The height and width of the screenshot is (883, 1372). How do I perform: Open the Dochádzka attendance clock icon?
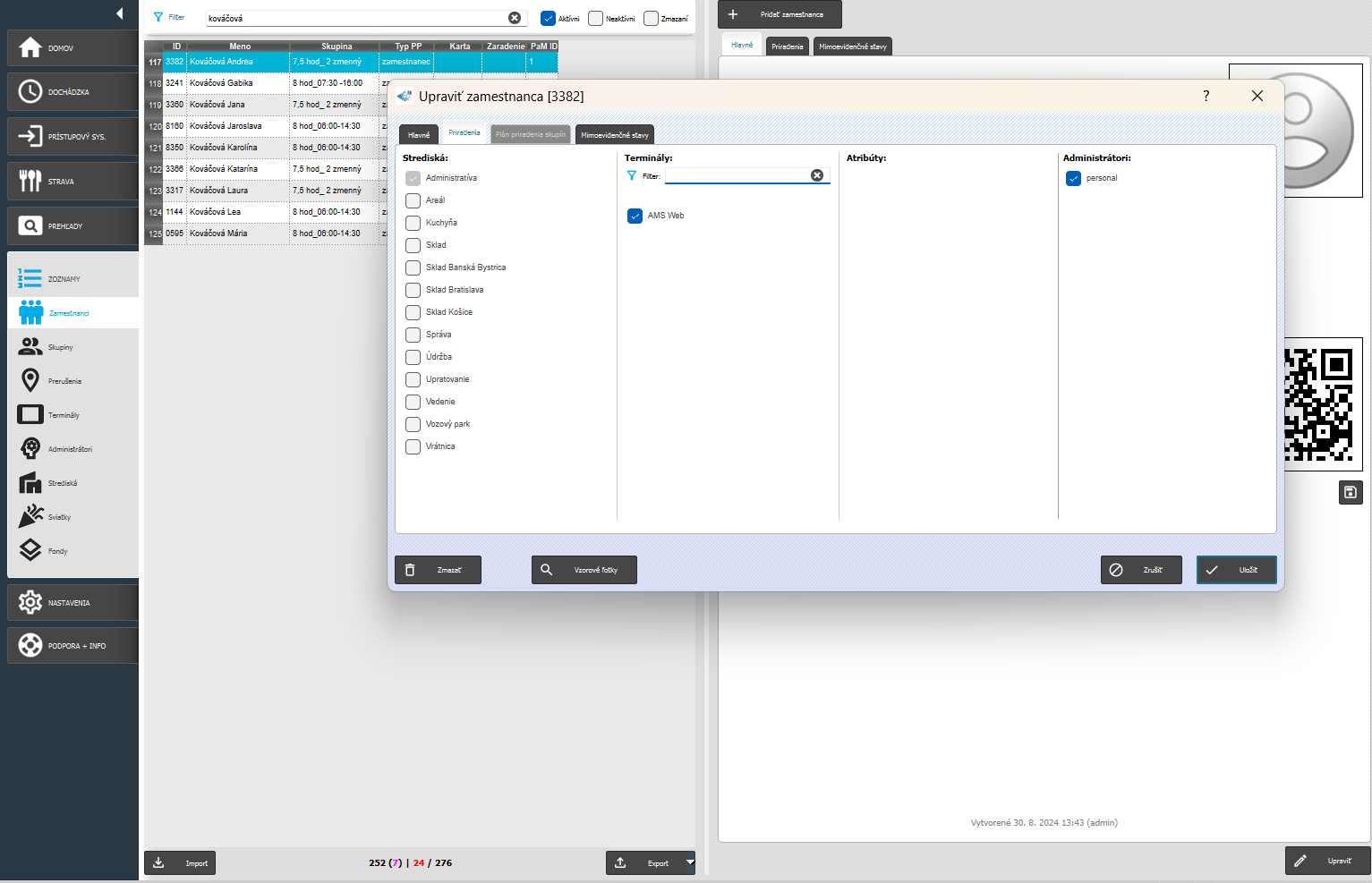click(30, 91)
